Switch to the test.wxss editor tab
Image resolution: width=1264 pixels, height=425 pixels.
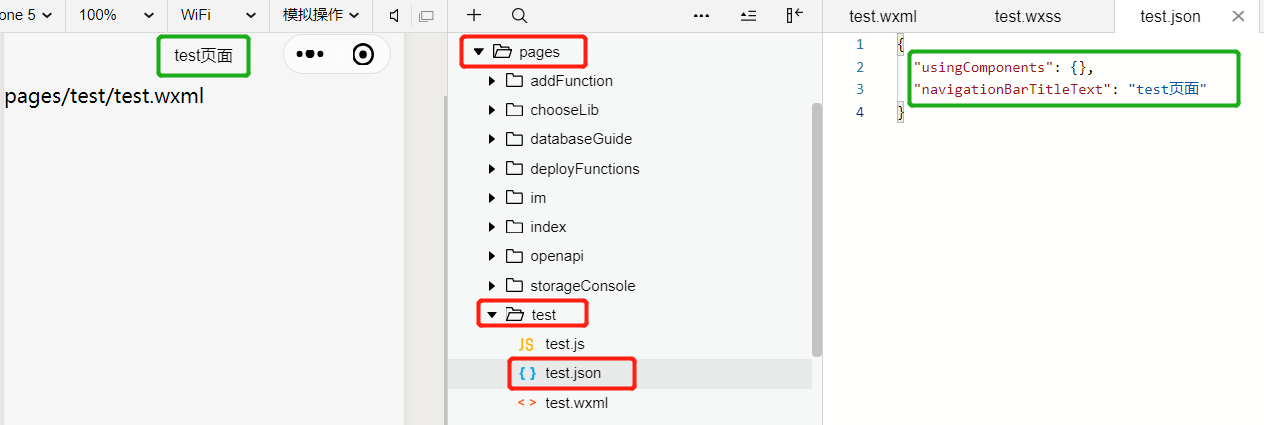[x=1028, y=16]
